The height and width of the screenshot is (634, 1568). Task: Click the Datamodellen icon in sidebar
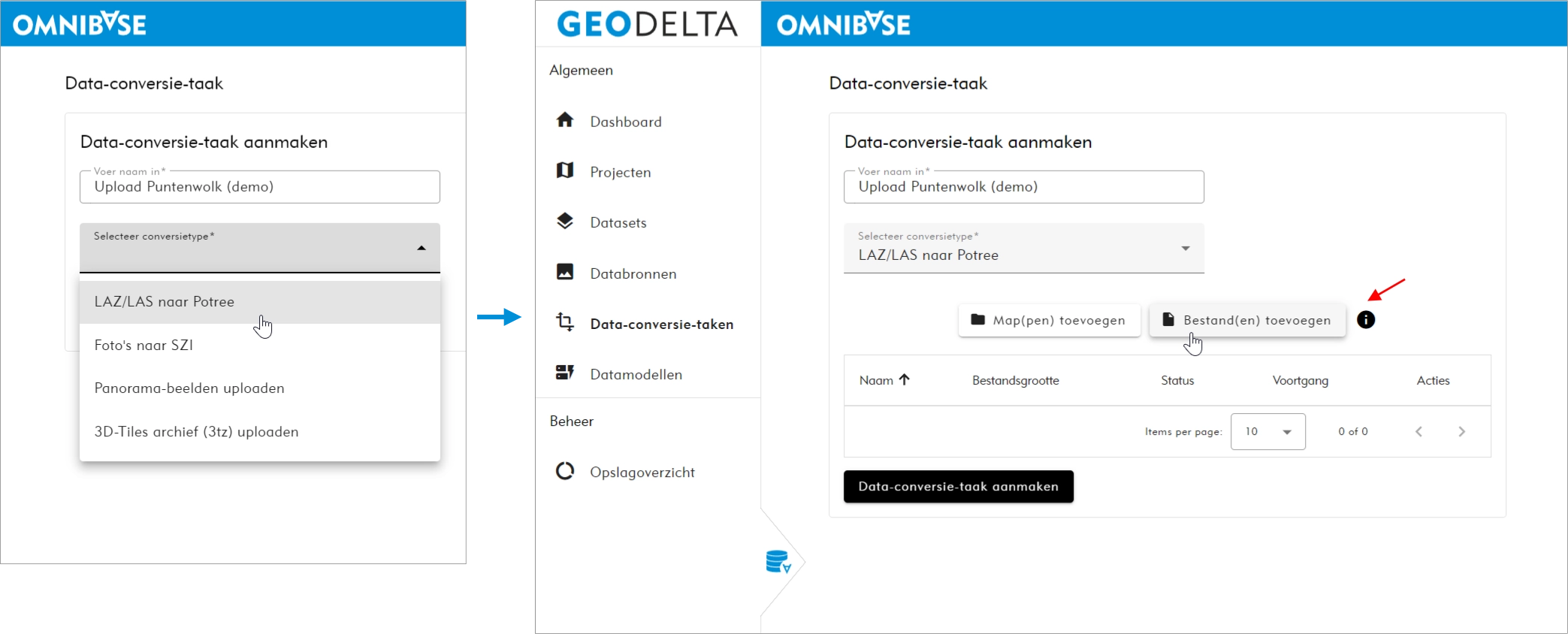point(565,373)
